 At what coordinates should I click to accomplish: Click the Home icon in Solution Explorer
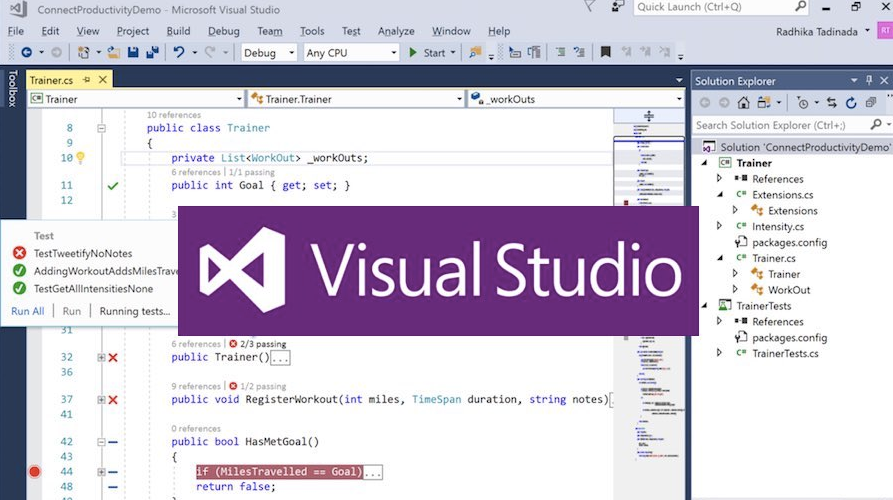click(743, 103)
